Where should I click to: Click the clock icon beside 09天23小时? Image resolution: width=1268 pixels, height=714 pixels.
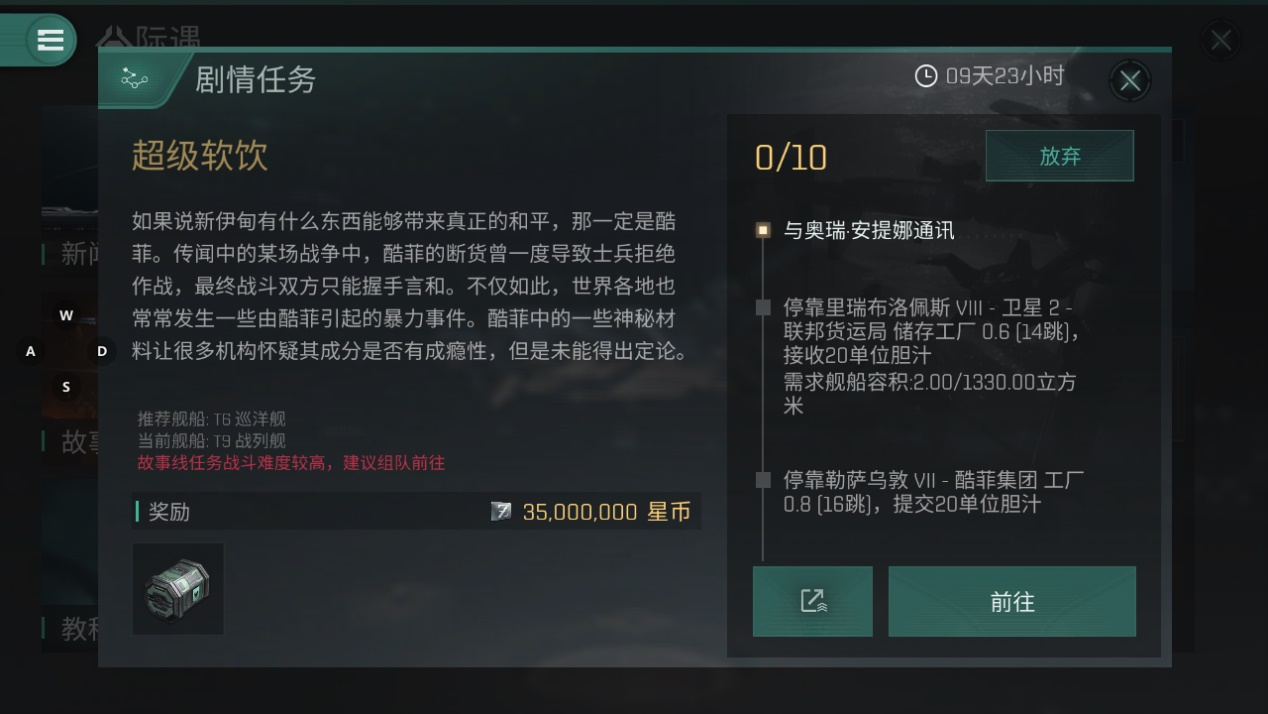tap(926, 76)
